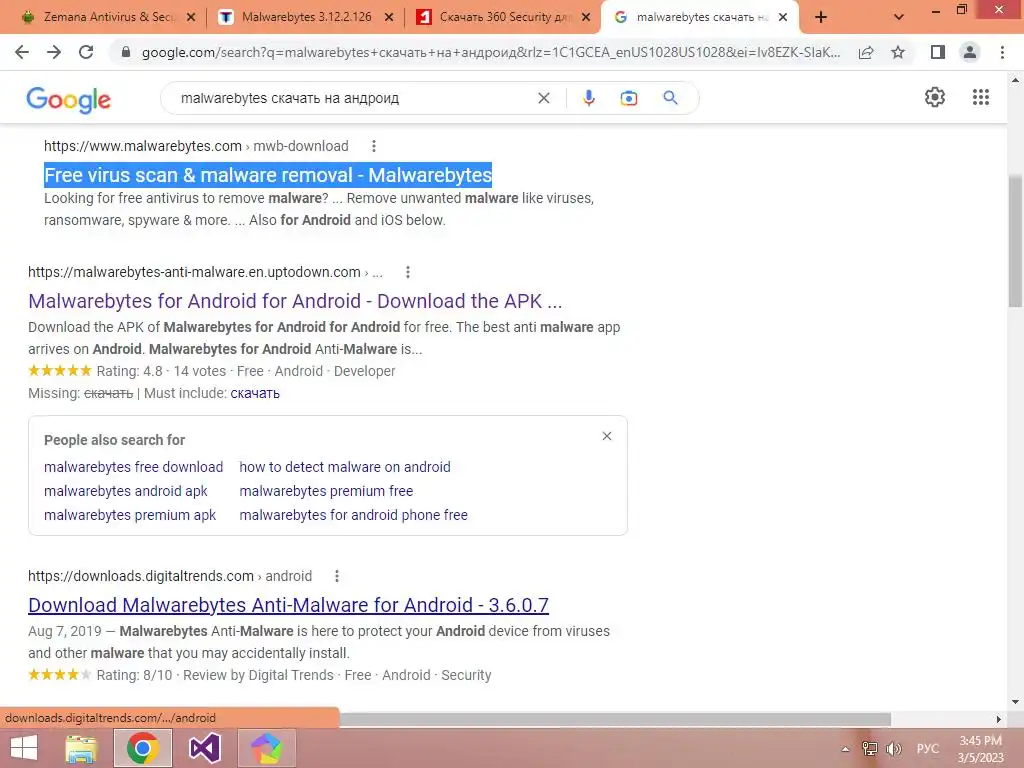Switch to the Malwarebytes 3.12.2.126 tab
Image resolution: width=1024 pixels, height=768 pixels.
point(306,17)
